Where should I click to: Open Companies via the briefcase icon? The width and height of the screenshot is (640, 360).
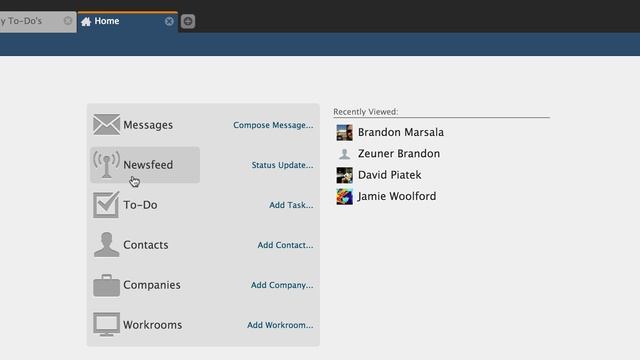pos(106,285)
